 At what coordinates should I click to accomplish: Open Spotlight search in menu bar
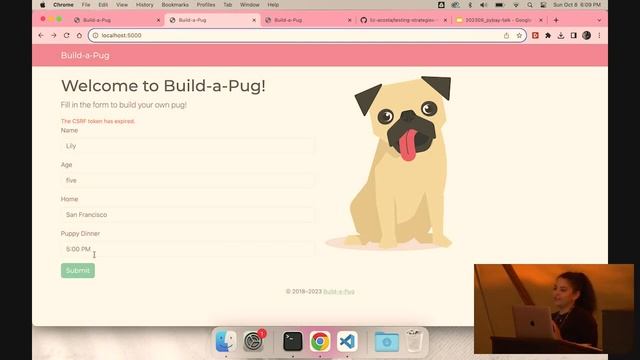(530, 5)
